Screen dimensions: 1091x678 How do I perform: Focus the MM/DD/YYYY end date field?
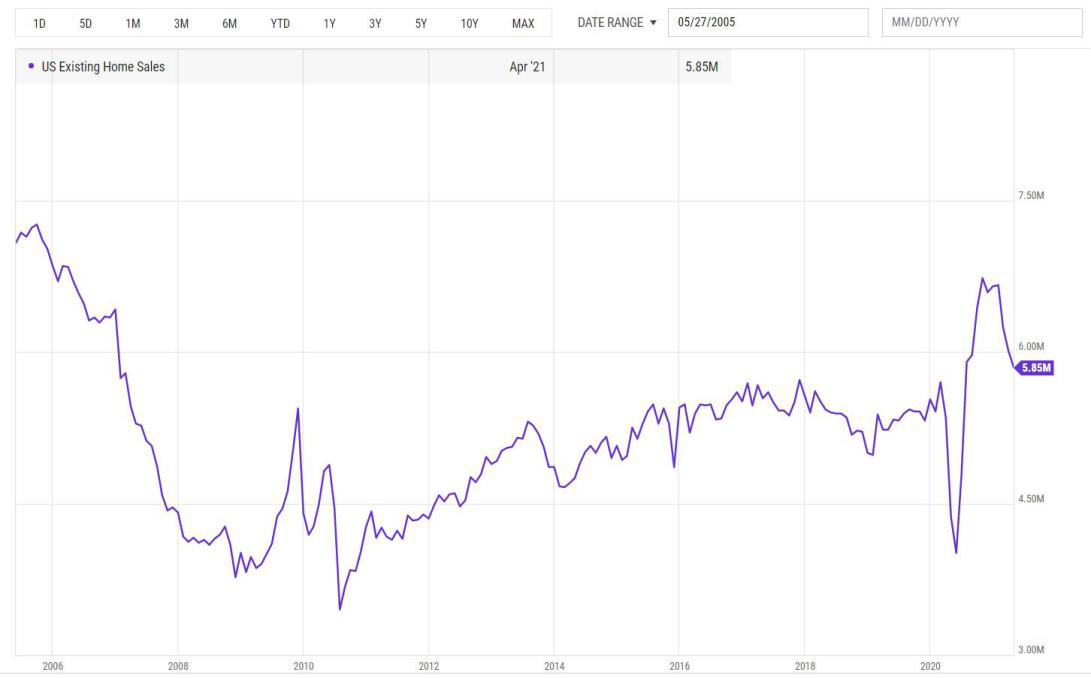point(982,22)
